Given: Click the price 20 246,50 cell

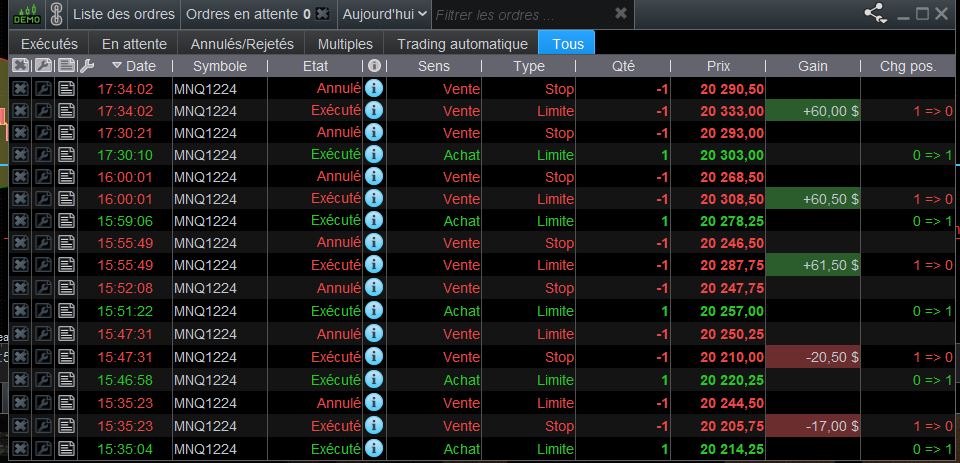Looking at the screenshot, I should pyautogui.click(x=718, y=243).
